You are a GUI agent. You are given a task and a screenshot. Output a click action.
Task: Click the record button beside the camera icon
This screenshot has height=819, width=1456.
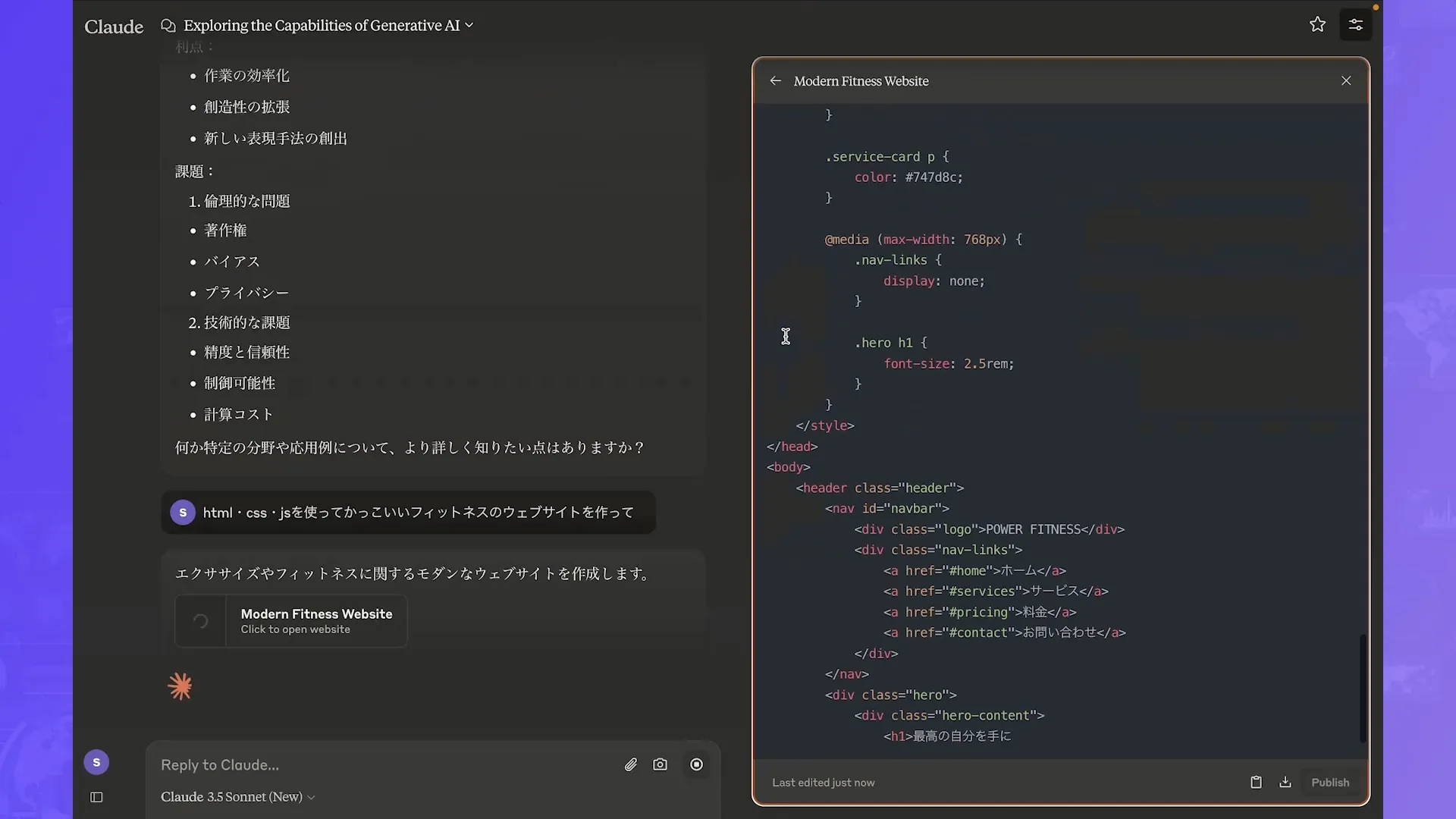pos(697,764)
